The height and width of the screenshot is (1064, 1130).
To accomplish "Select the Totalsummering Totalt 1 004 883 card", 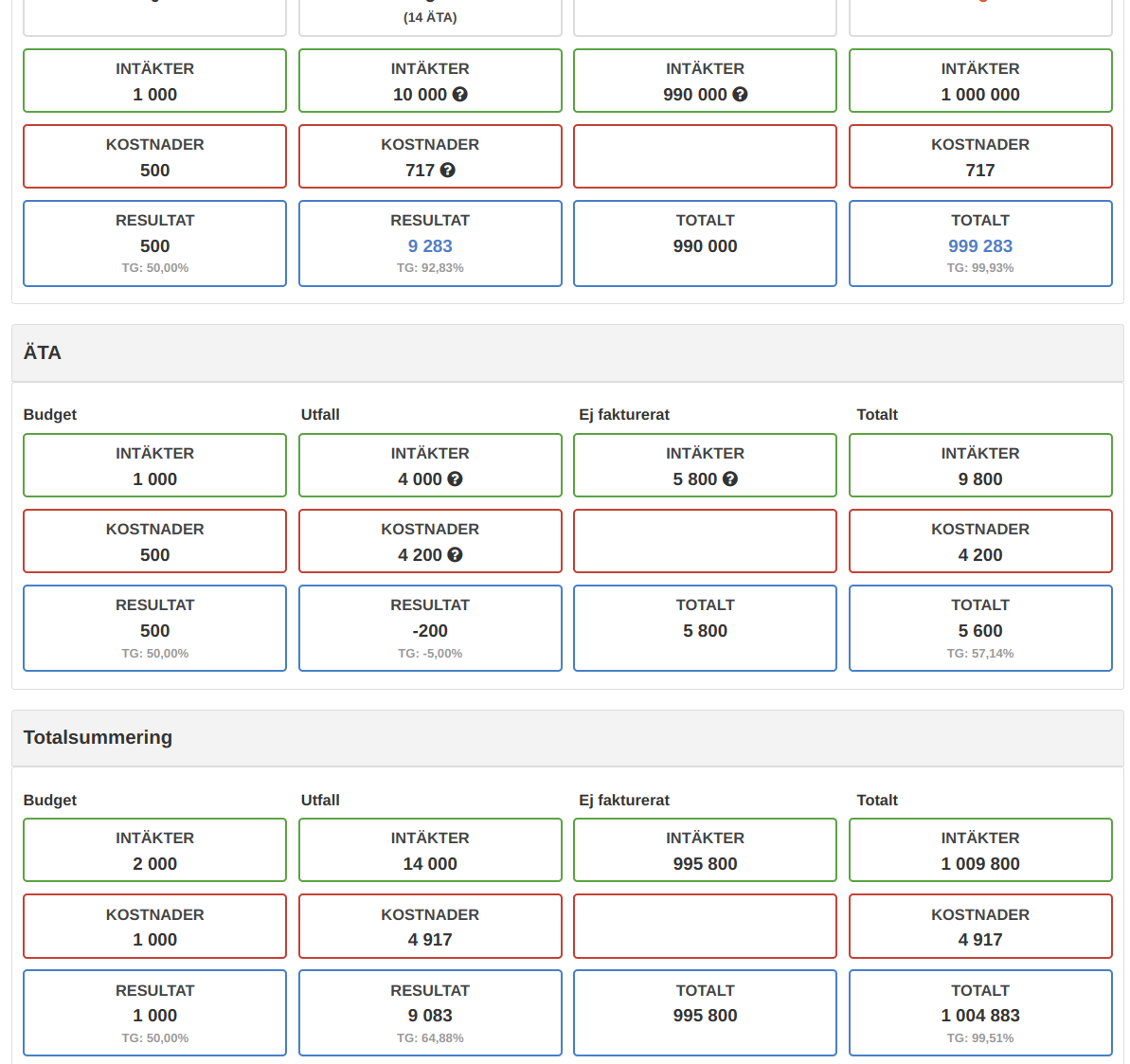I will point(980,1013).
